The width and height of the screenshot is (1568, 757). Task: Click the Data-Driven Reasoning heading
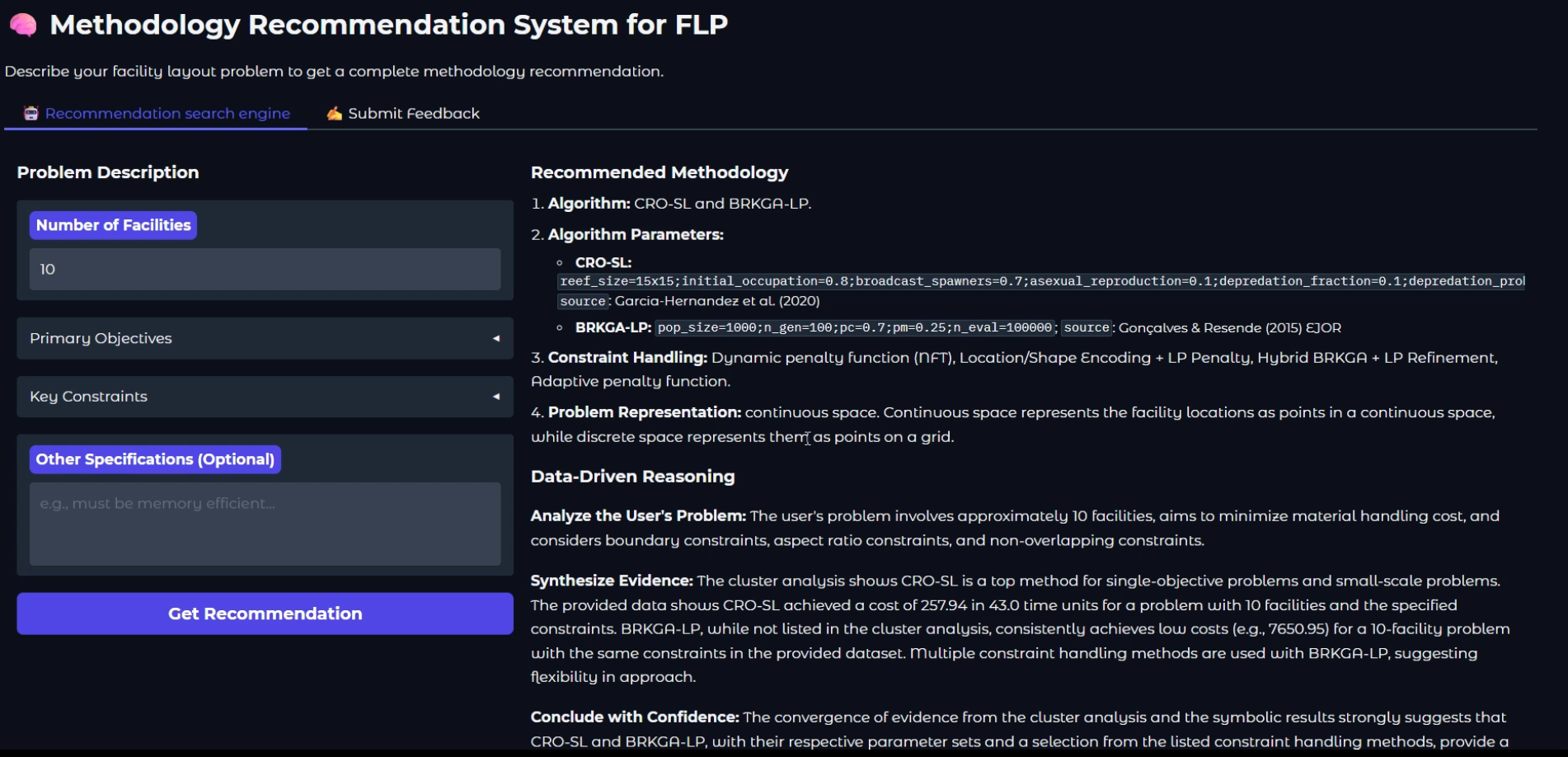632,477
